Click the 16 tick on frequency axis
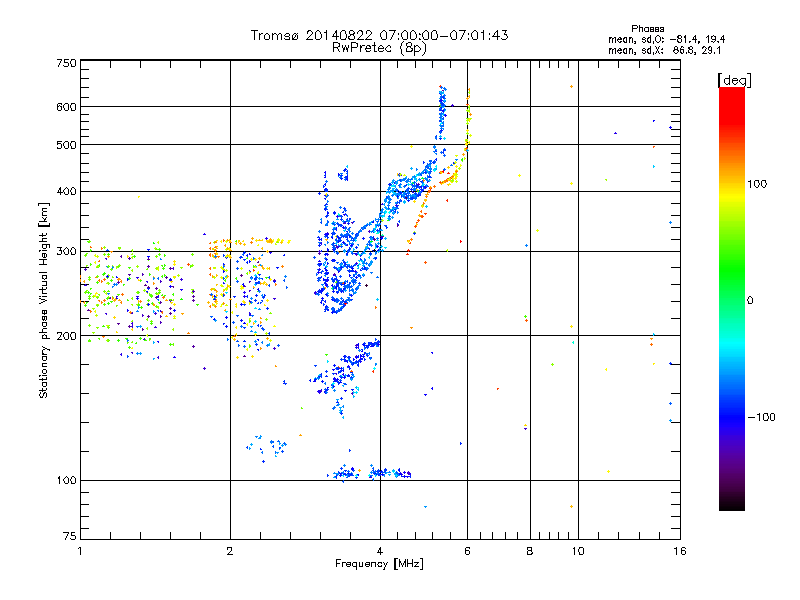 [x=678, y=551]
